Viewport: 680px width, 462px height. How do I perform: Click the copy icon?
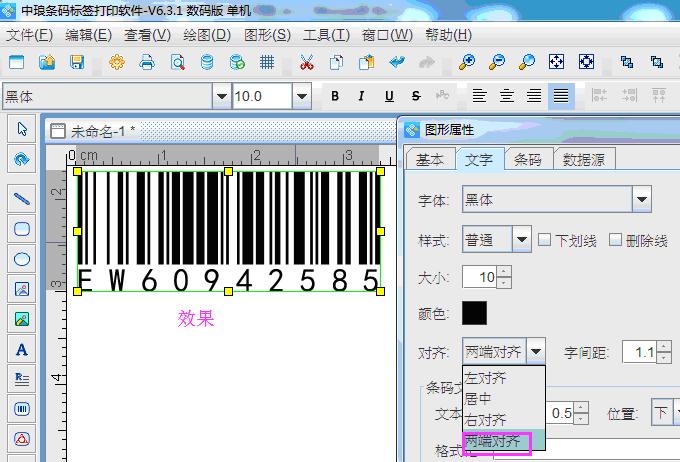(x=337, y=62)
